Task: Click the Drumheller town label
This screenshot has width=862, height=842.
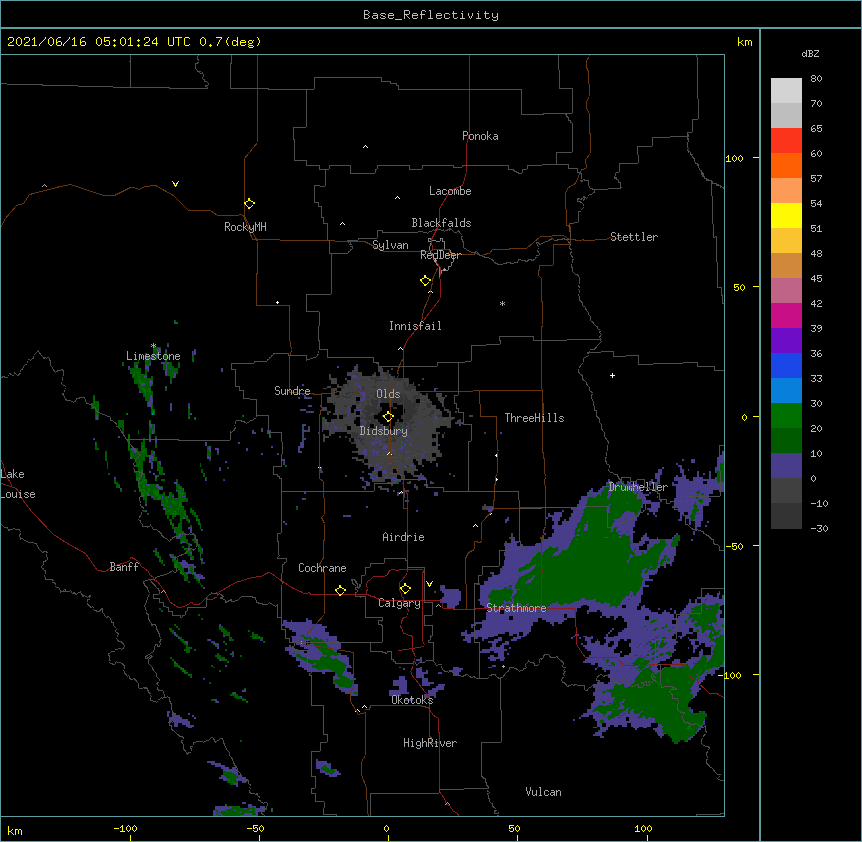Action: tap(638, 487)
